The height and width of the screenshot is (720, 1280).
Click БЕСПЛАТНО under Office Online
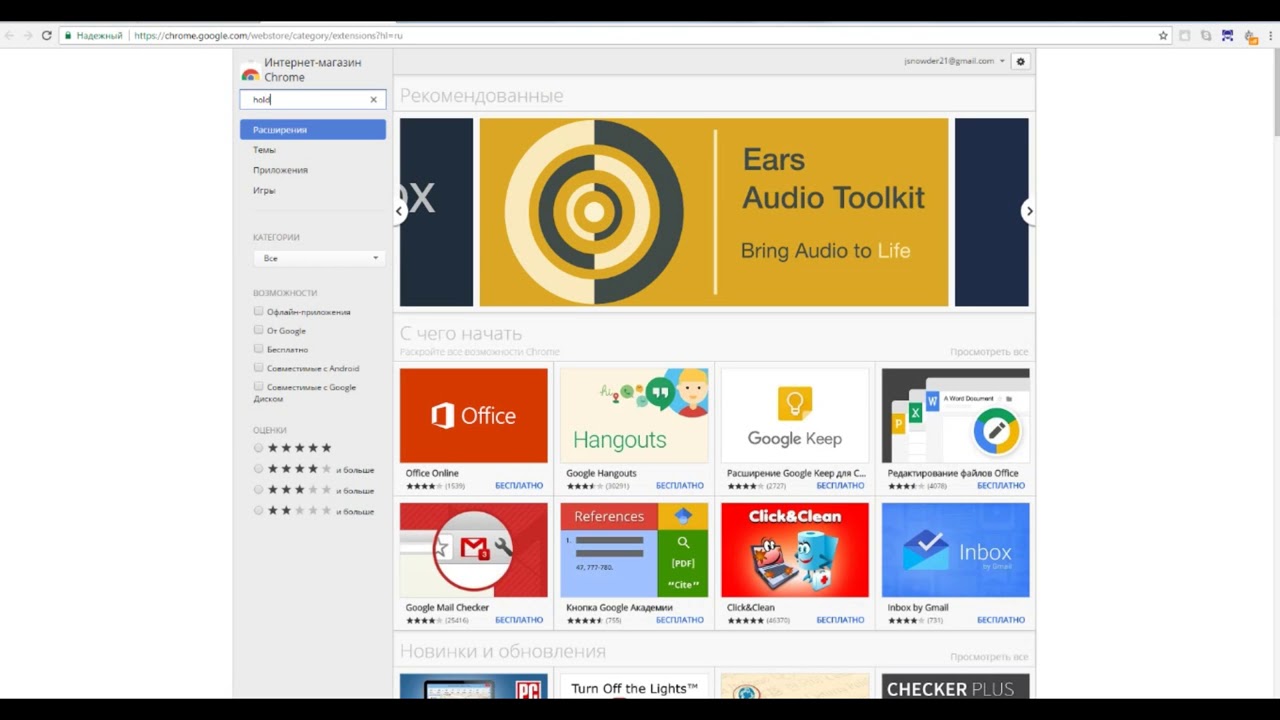tap(519, 486)
